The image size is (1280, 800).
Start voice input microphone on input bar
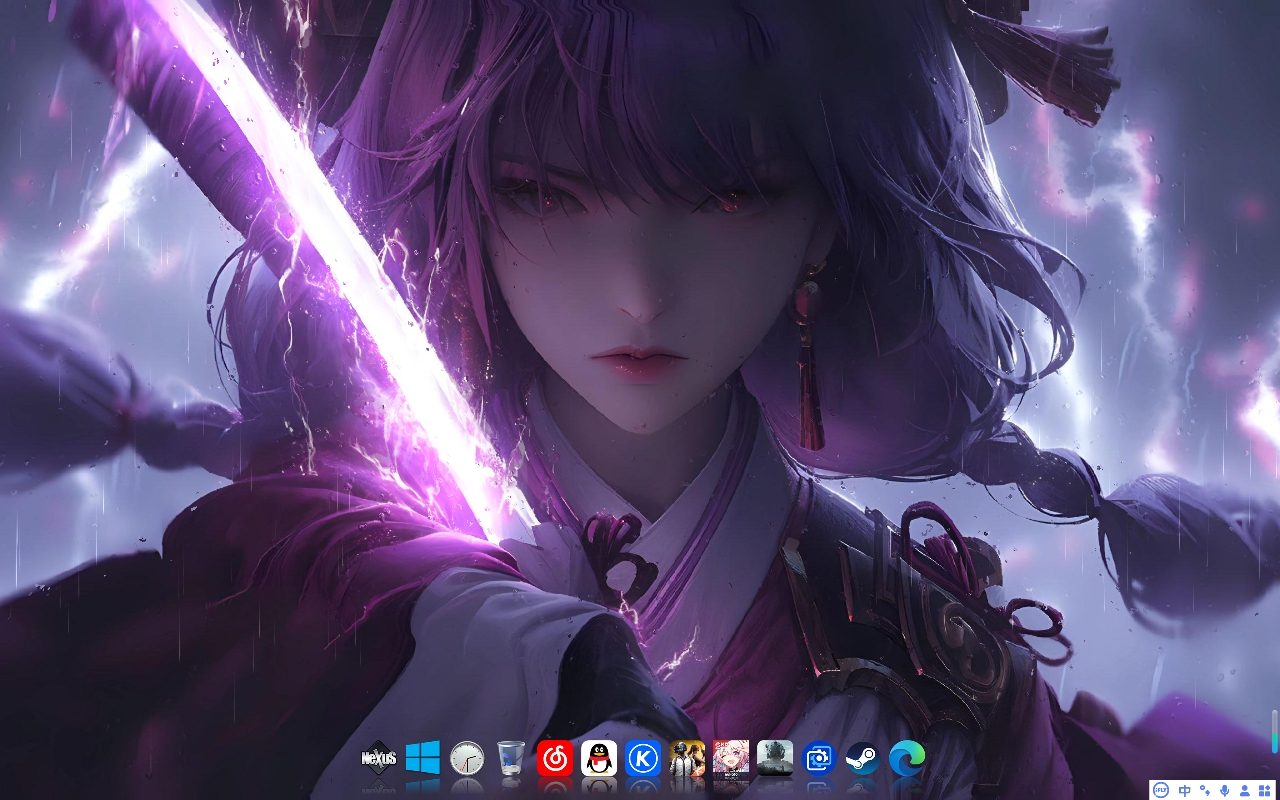(x=1225, y=790)
